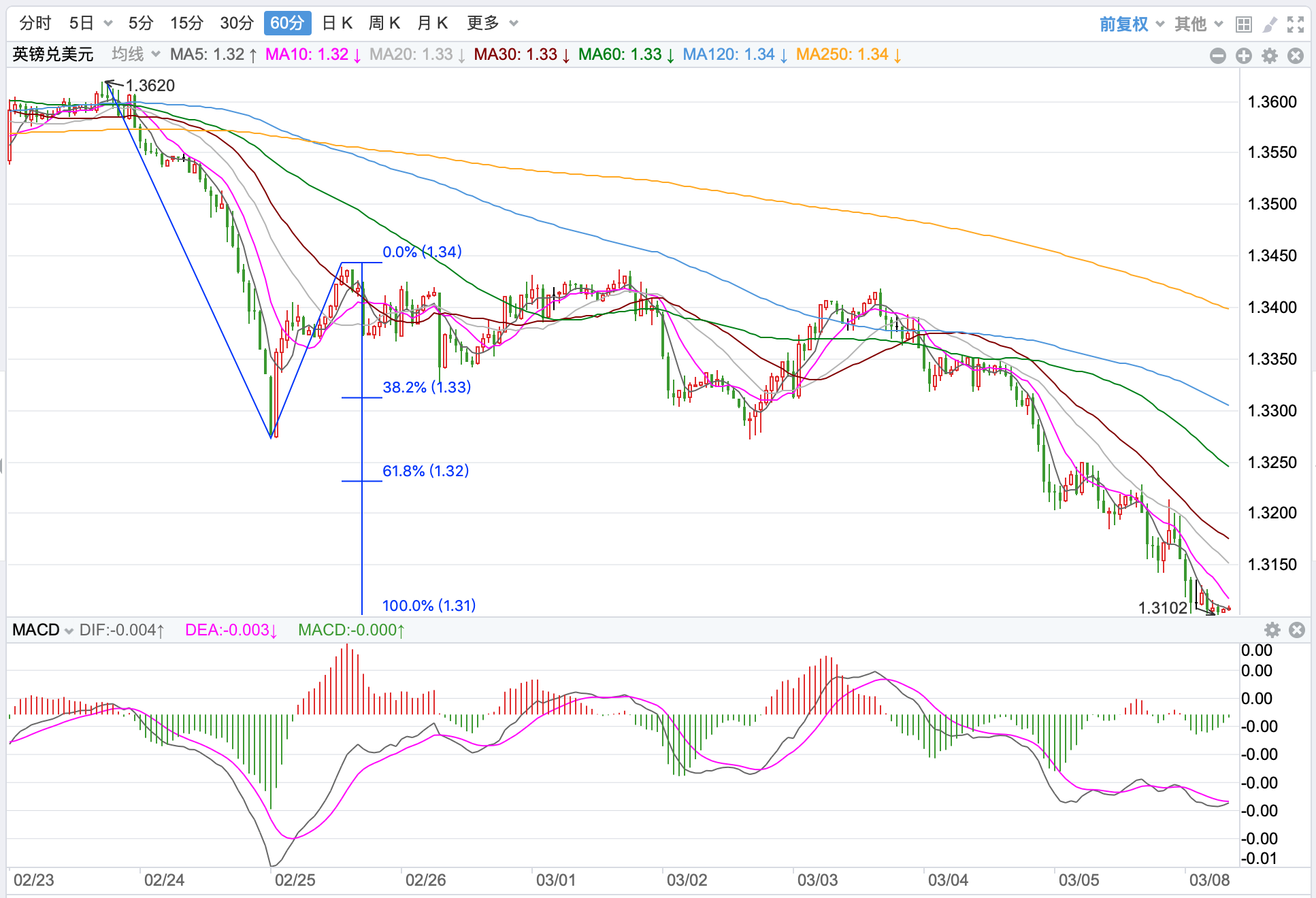Open MACD panel settings gear
Viewport: 1316px width, 898px height.
coord(1272,630)
